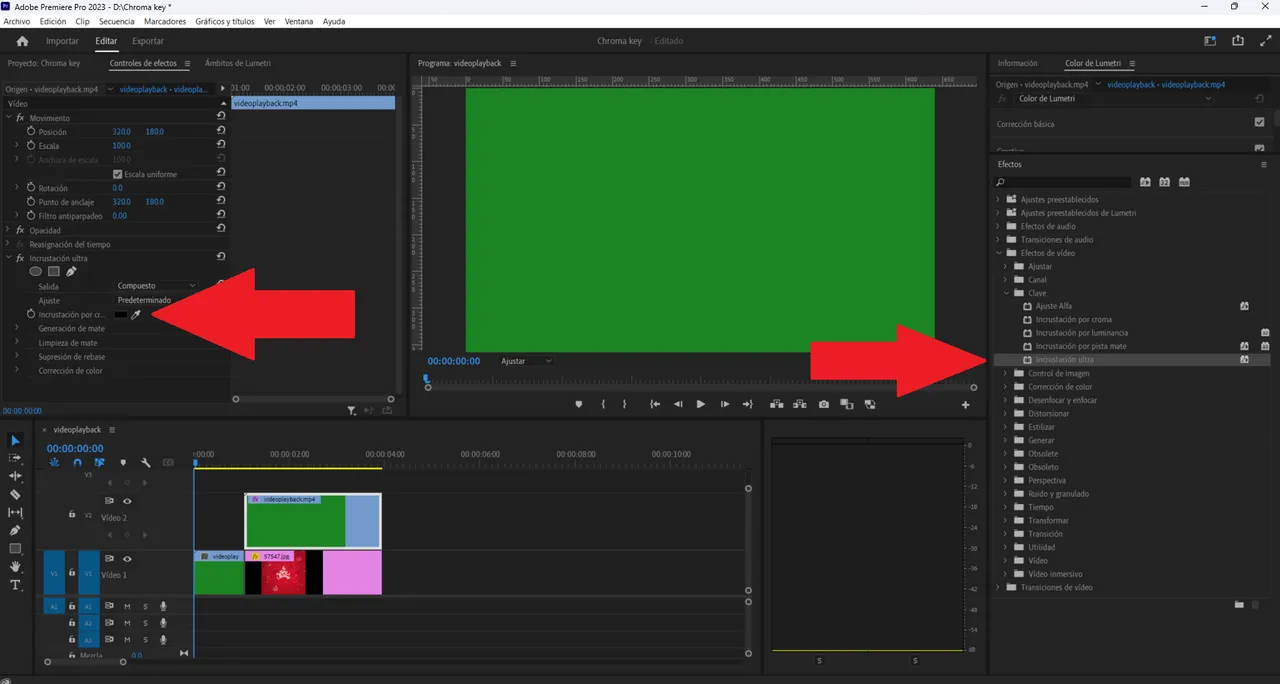The height and width of the screenshot is (684, 1280).
Task: Create new custom bin in Effects panel
Action: (x=1239, y=604)
